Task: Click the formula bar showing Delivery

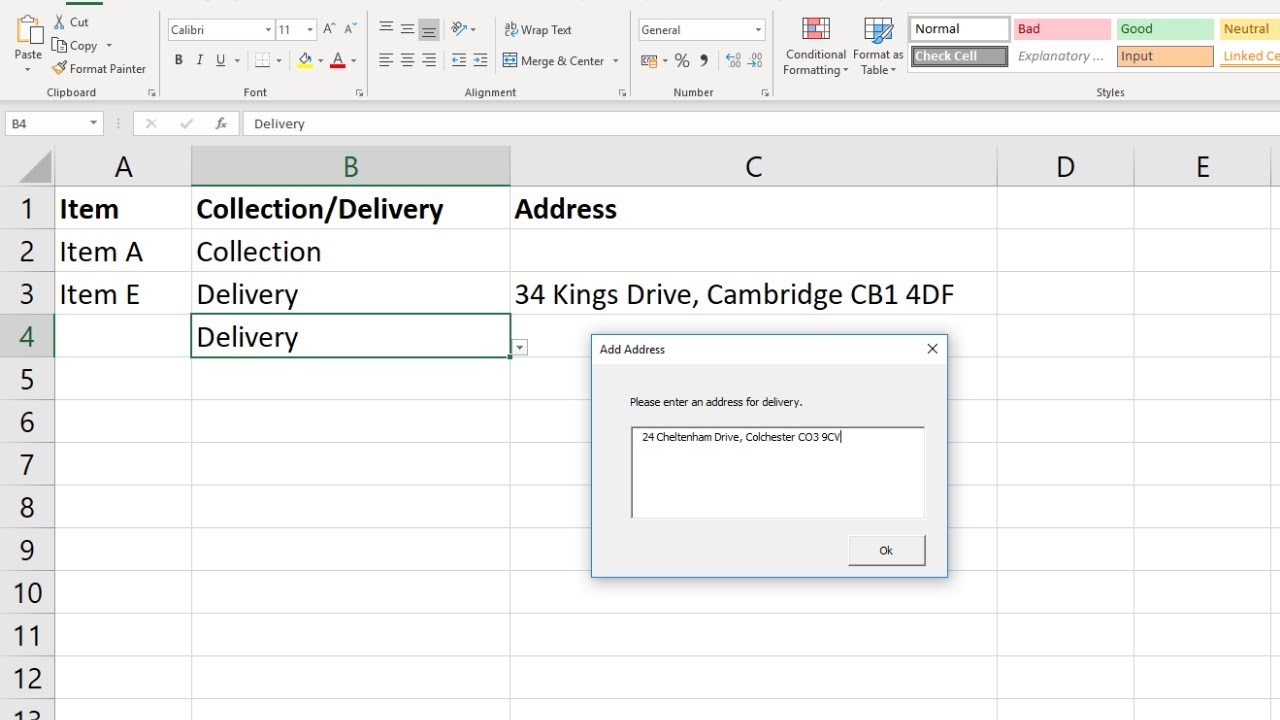Action: point(760,124)
